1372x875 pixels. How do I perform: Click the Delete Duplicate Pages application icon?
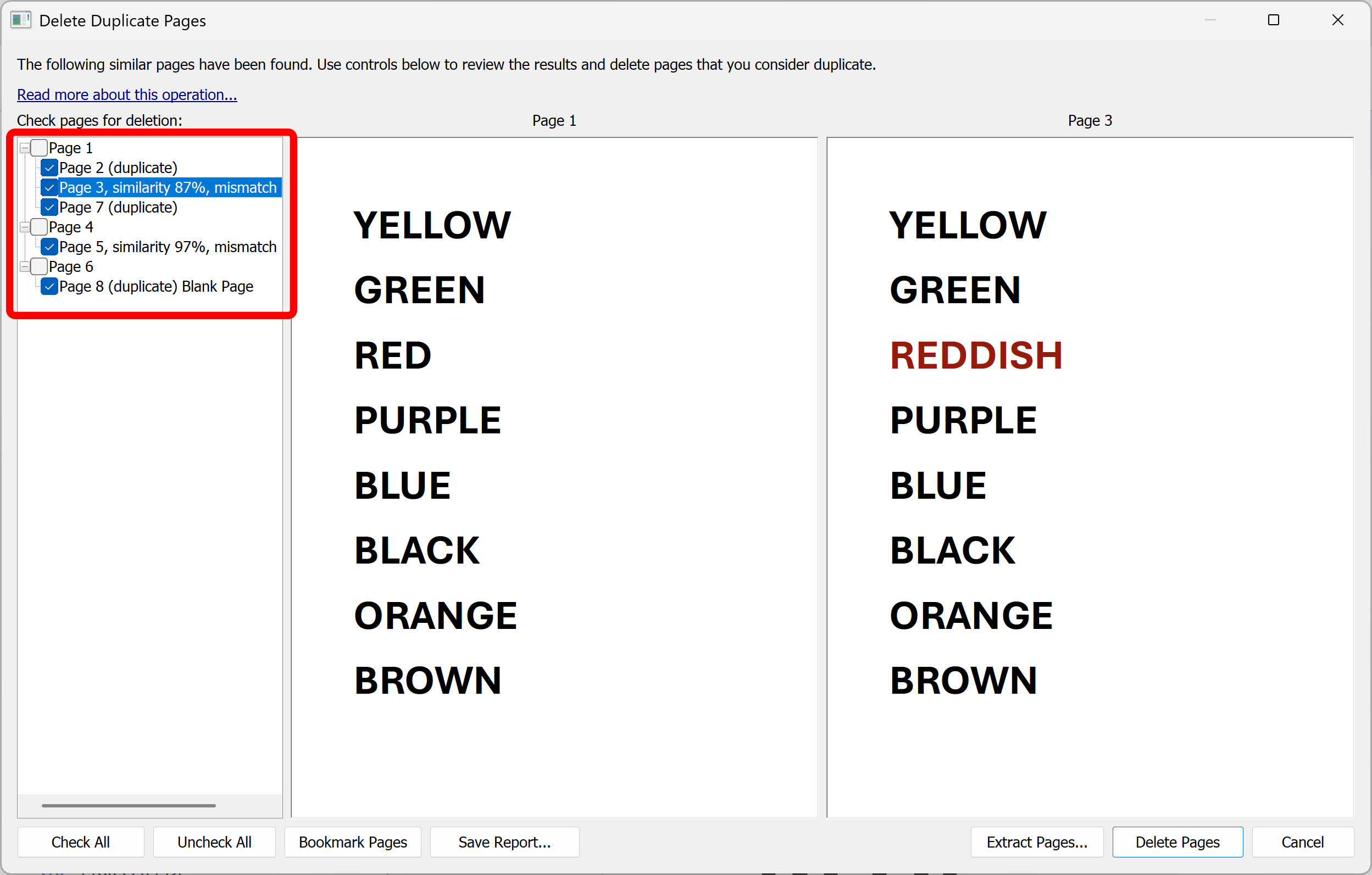click(20, 20)
